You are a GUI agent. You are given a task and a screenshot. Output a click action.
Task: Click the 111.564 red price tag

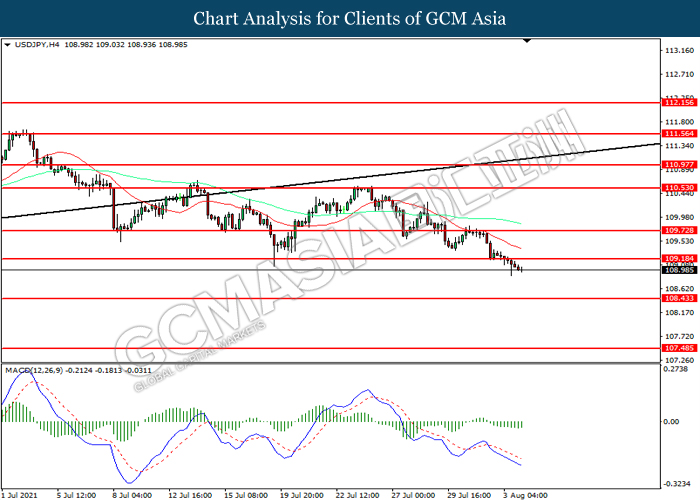[x=678, y=133]
